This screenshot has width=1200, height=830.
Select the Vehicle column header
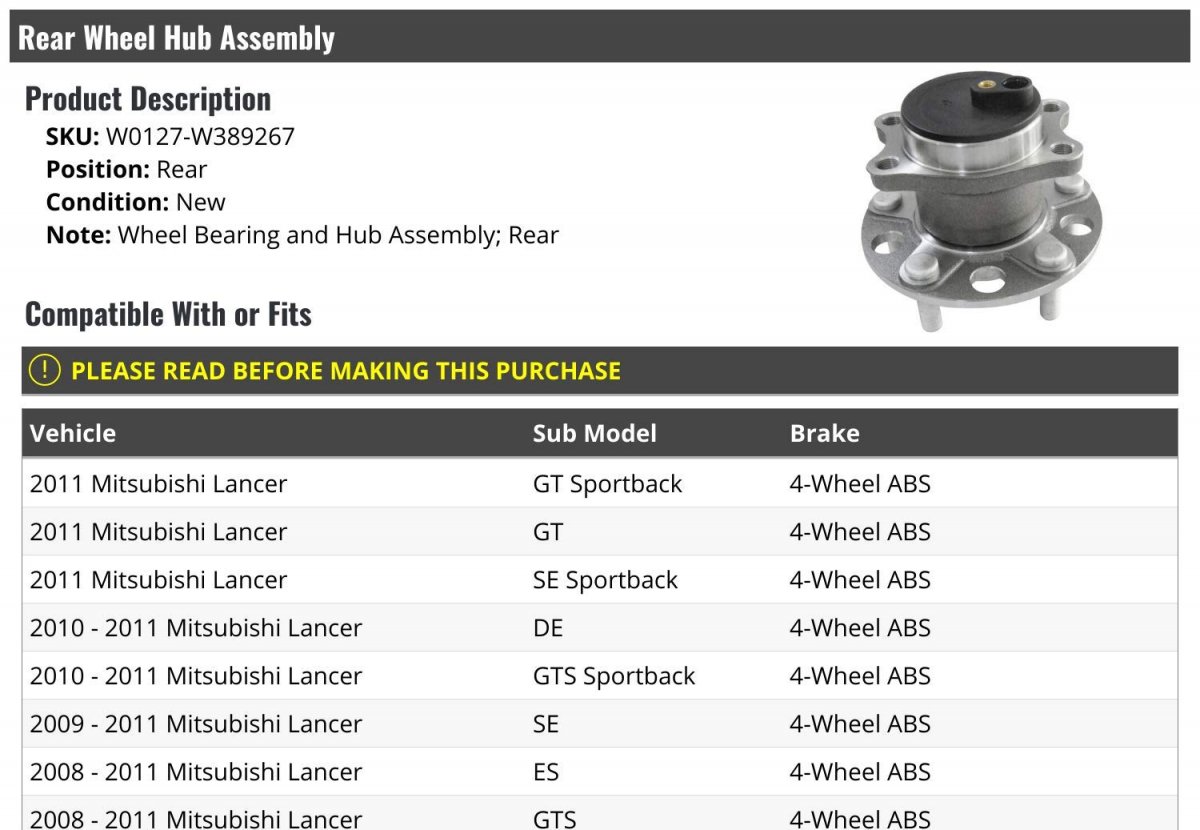tap(73, 433)
